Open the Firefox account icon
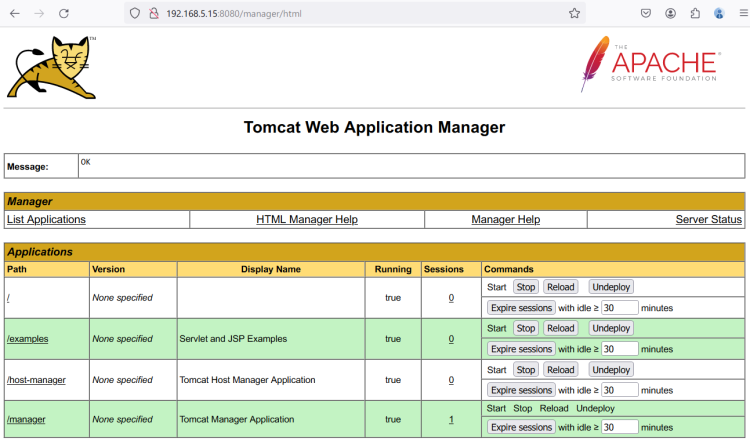Viewport: 750px width, 445px height. [671, 13]
